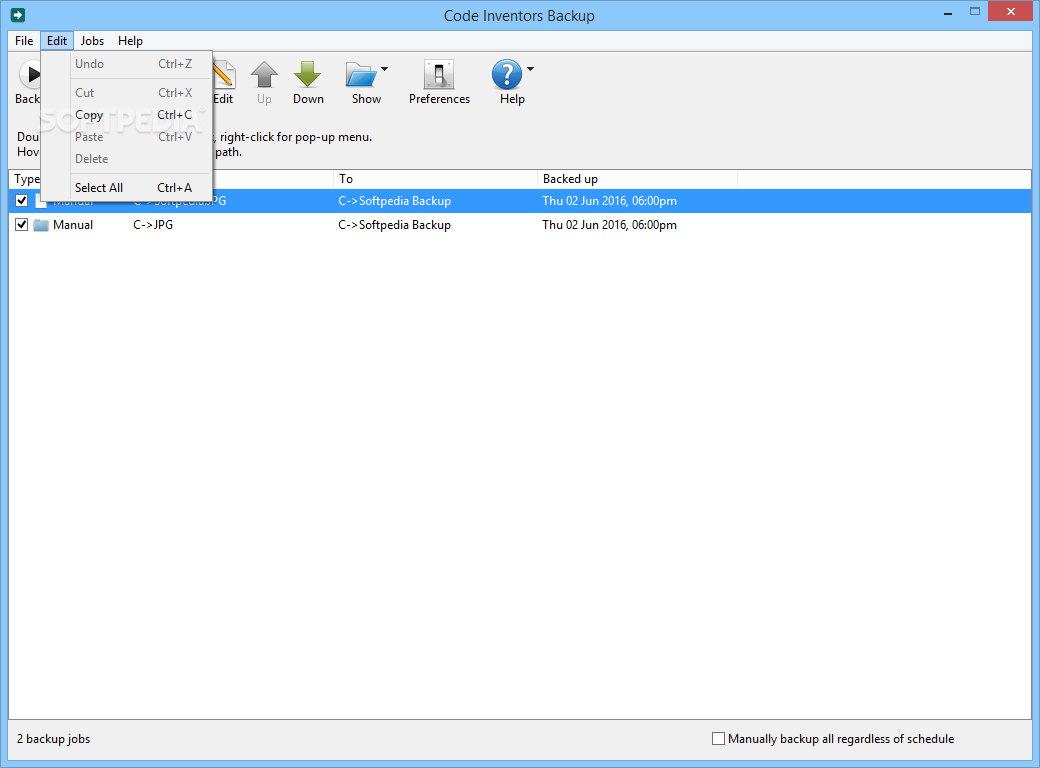Image resolution: width=1040 pixels, height=768 pixels.
Task: Close the Code Inventors Backup window
Action: tap(1011, 12)
